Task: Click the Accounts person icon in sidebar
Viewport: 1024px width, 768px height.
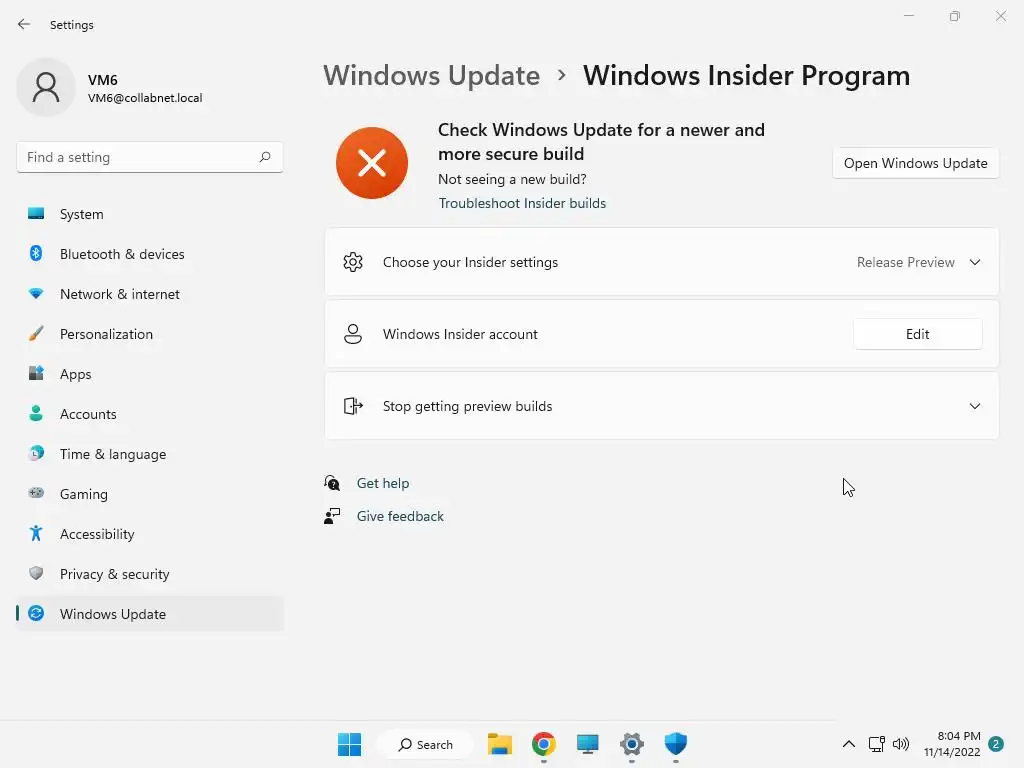Action: click(x=36, y=413)
